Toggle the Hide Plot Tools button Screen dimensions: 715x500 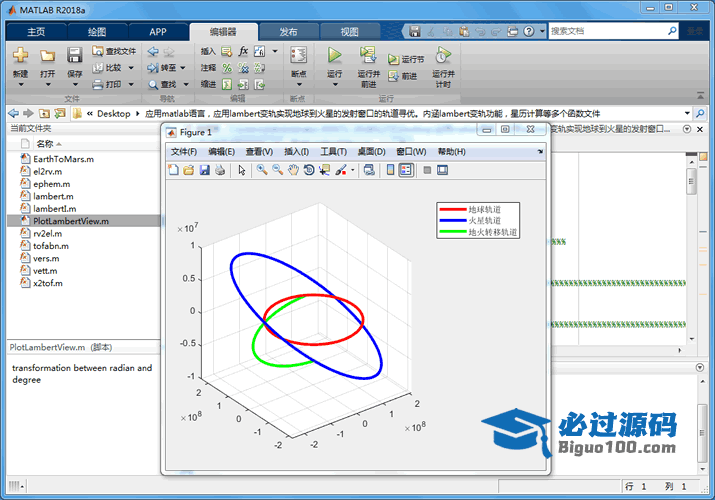pos(427,170)
